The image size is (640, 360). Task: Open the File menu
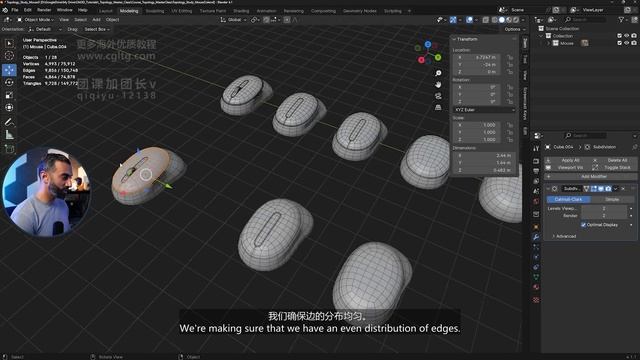tap(15, 10)
